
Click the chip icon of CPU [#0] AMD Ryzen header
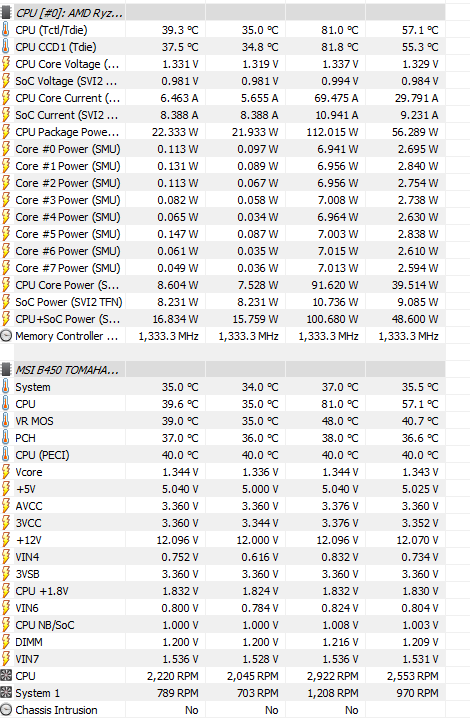pos(6,13)
